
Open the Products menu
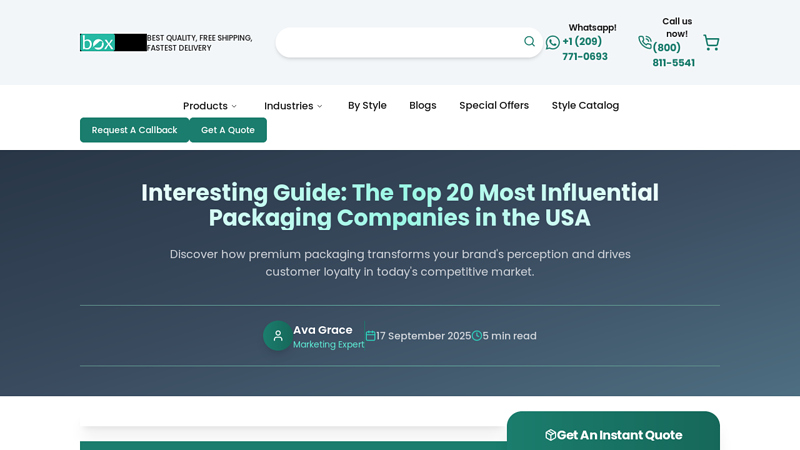point(210,106)
